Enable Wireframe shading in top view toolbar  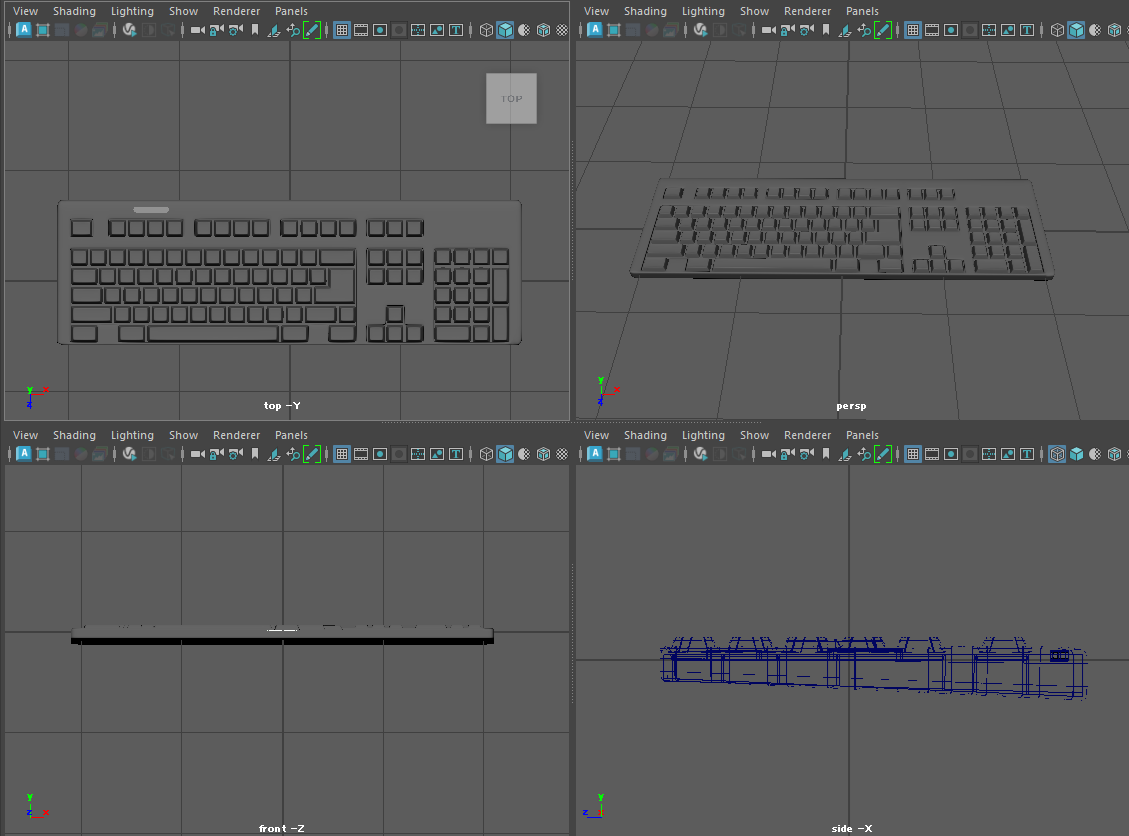pos(486,30)
